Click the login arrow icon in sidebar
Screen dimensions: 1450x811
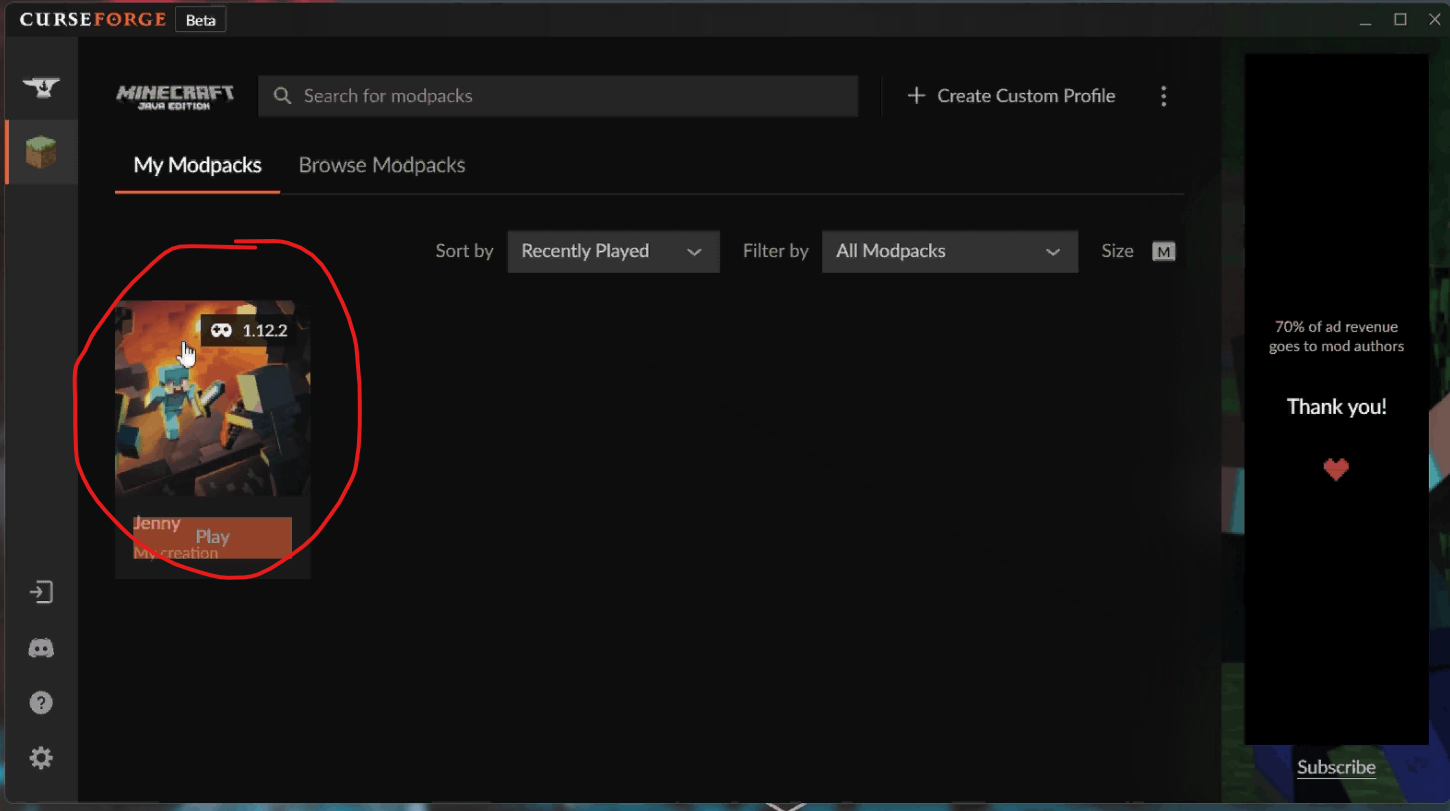(41, 592)
